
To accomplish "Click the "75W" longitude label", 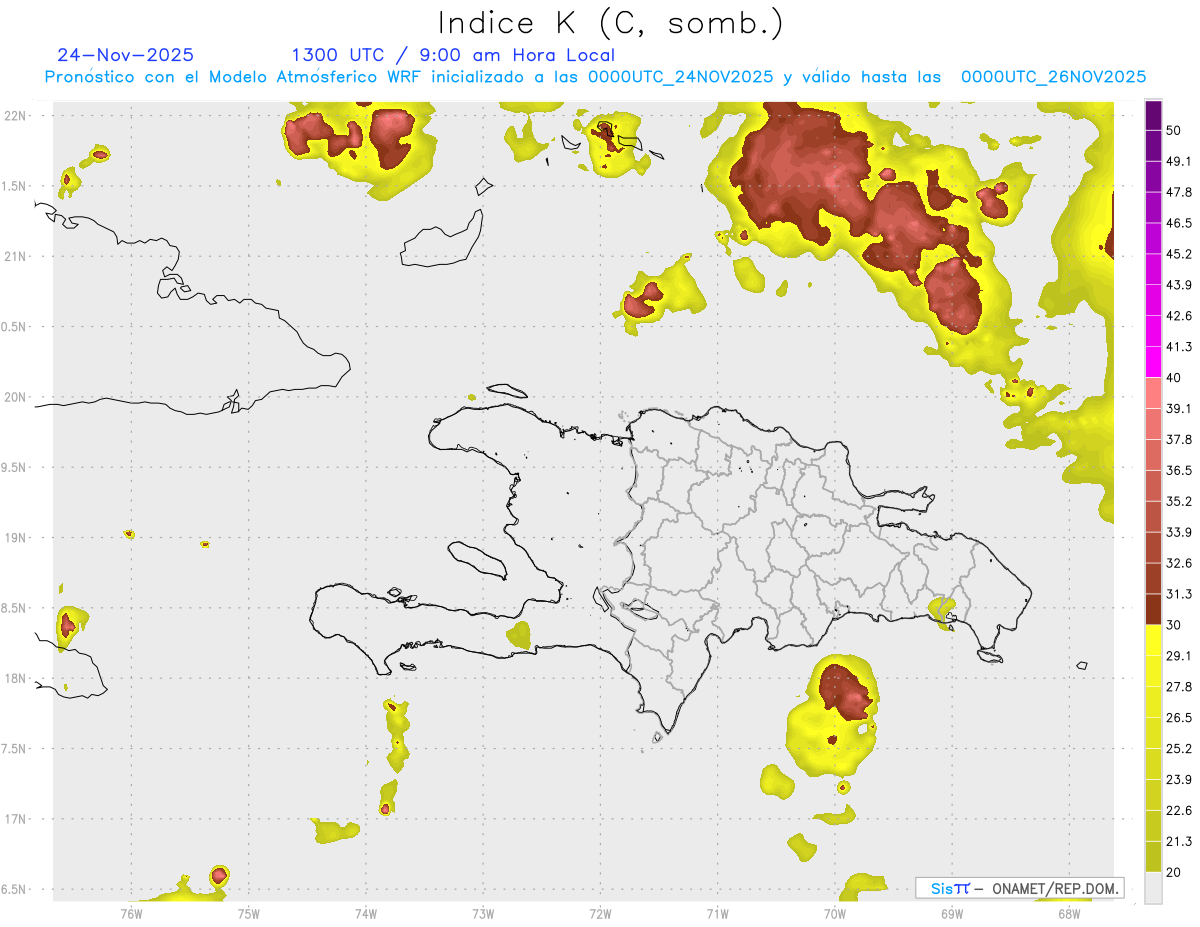I will point(248,913).
